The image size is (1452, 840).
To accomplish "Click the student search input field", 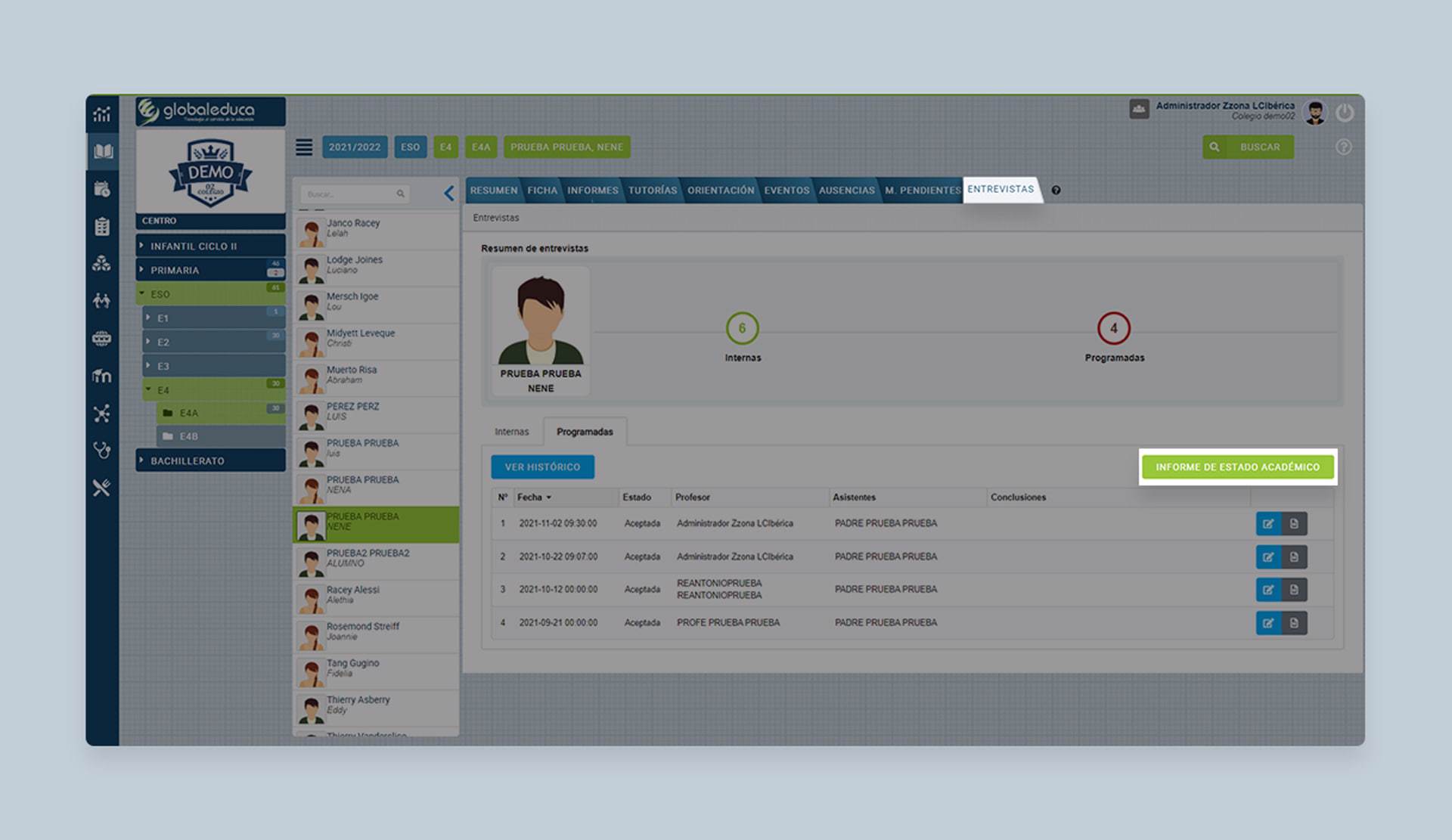I will click(355, 194).
